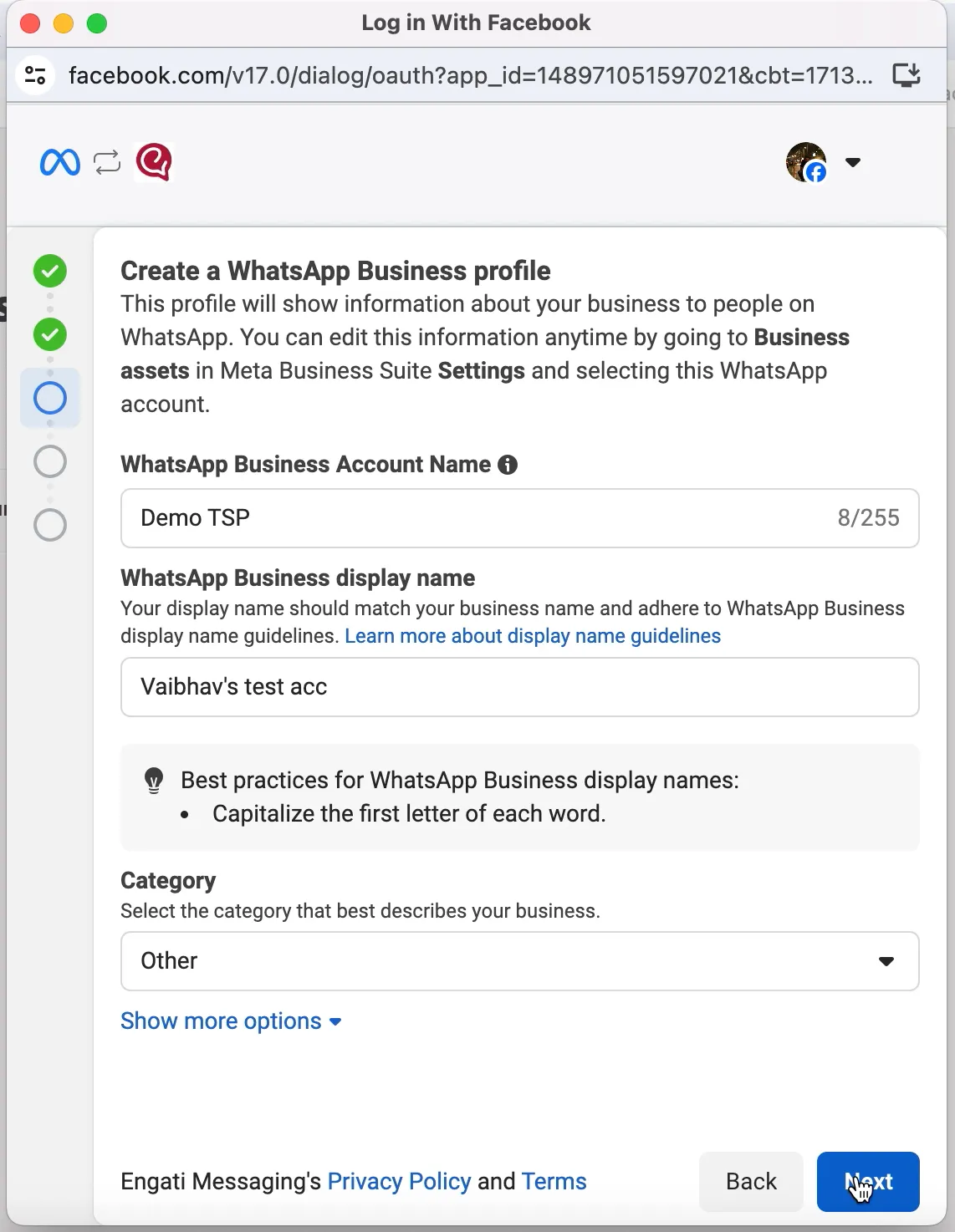Open the Terms link
The height and width of the screenshot is (1232, 955).
[x=554, y=1182]
